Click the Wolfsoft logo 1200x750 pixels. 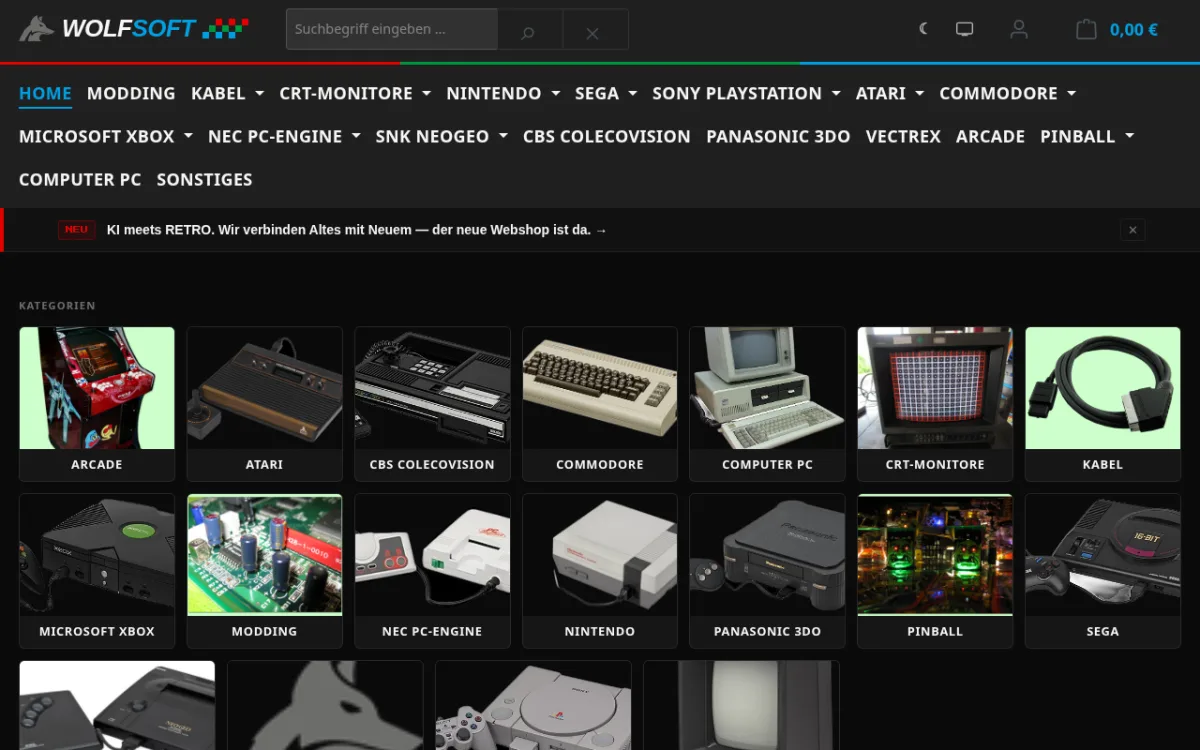click(x=134, y=29)
